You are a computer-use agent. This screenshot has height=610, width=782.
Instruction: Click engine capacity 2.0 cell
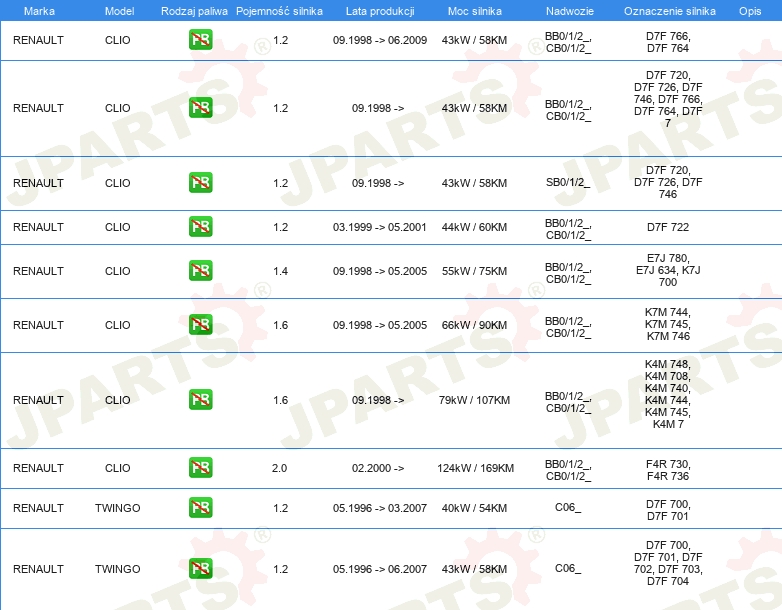pos(279,468)
